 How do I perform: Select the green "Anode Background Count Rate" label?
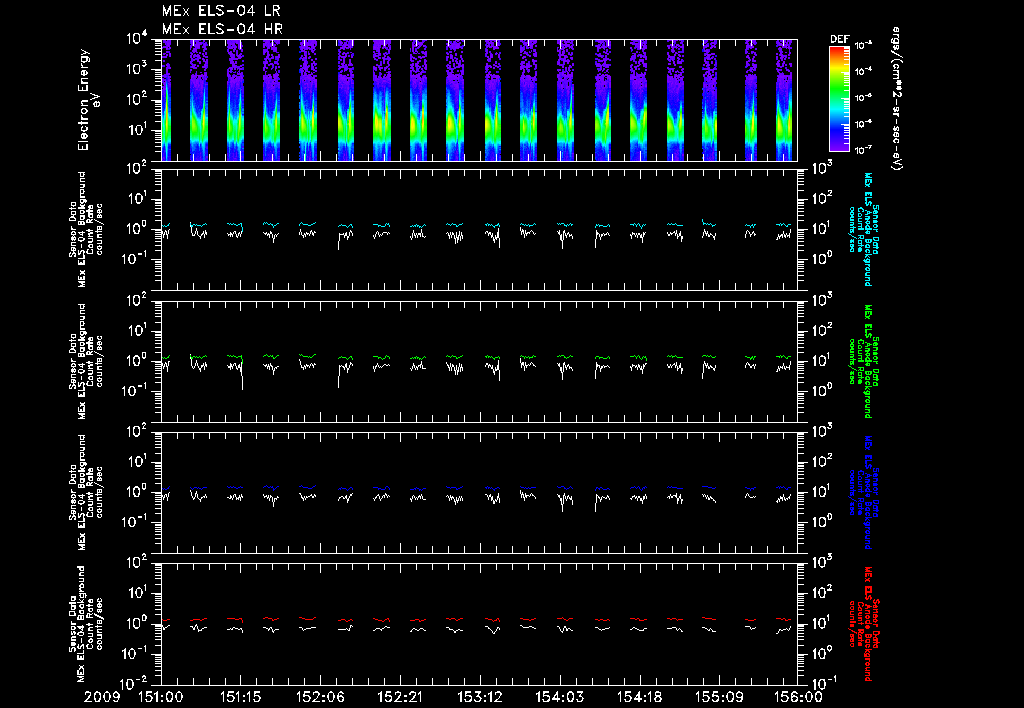864,361
